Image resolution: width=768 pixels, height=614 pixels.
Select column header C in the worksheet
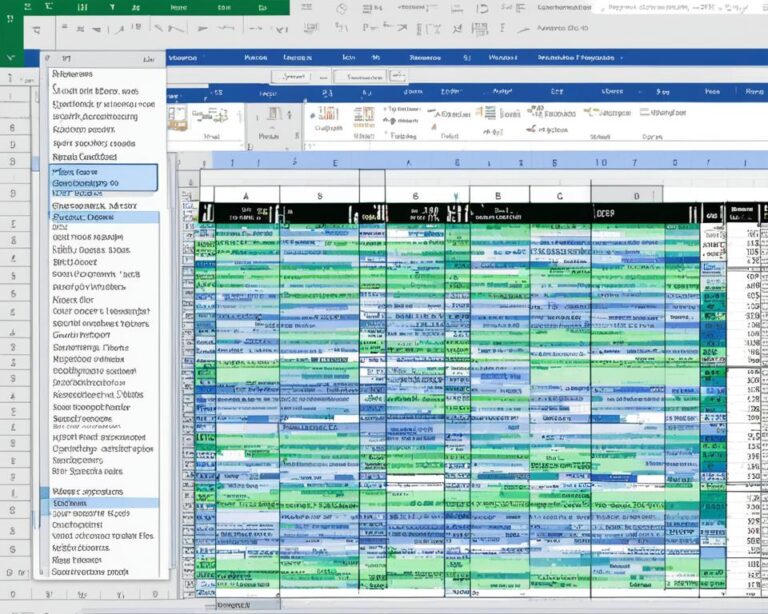click(559, 196)
